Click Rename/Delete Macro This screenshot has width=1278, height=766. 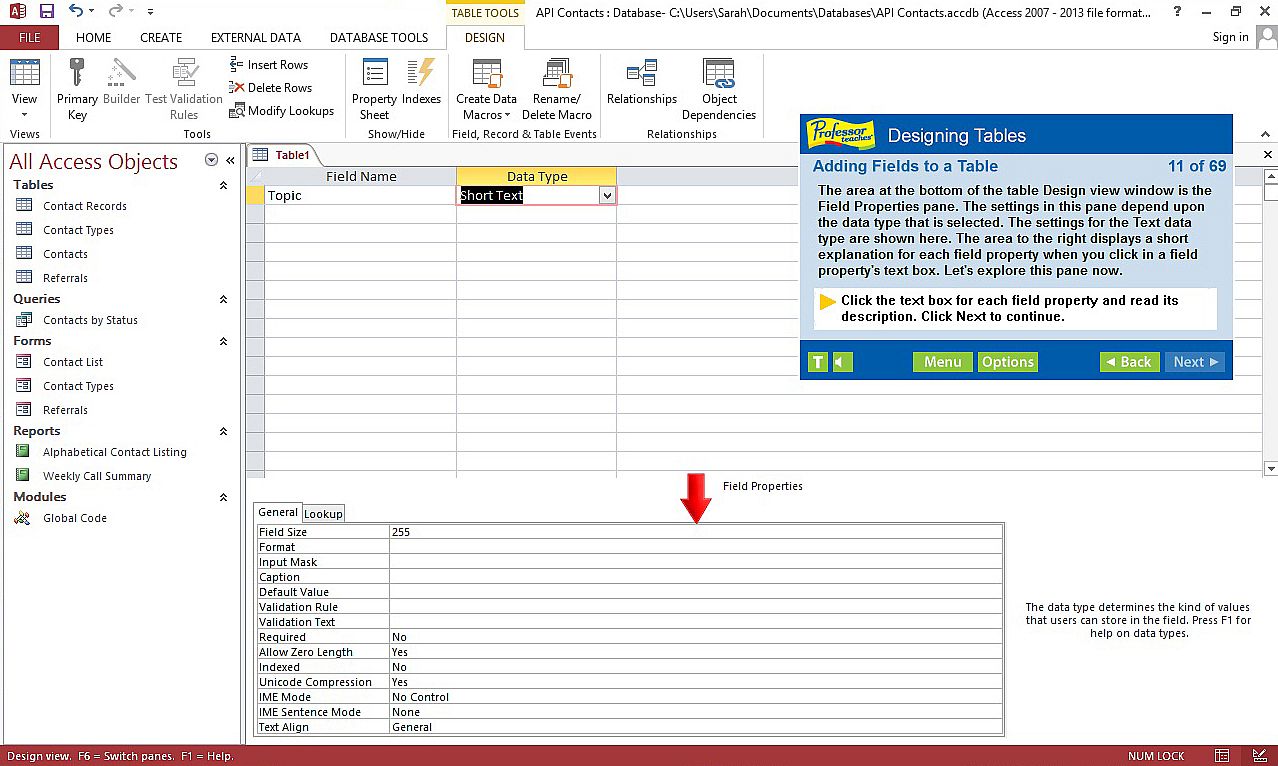[556, 89]
